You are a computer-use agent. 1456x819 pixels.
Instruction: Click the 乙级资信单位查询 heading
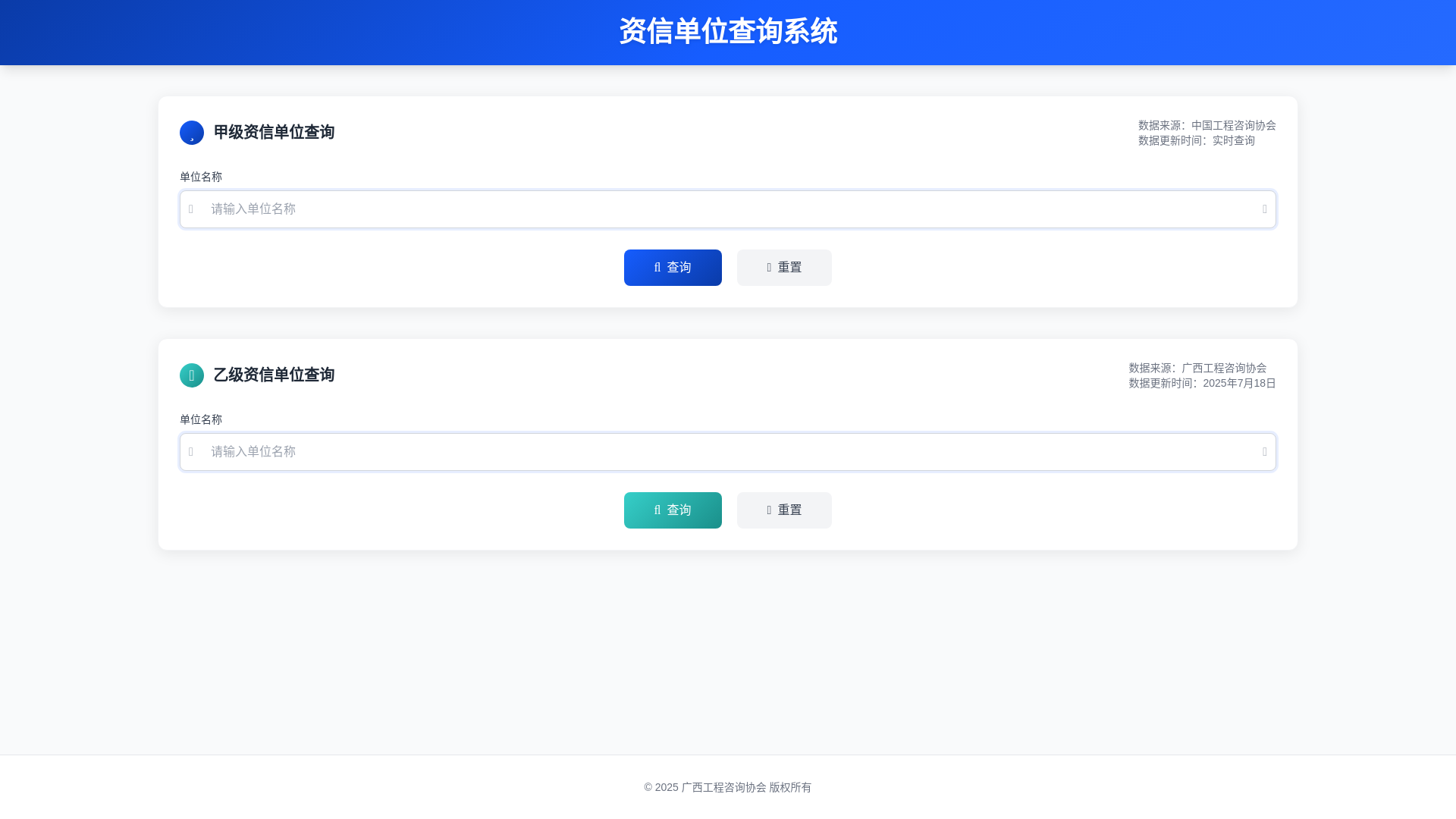point(274,375)
